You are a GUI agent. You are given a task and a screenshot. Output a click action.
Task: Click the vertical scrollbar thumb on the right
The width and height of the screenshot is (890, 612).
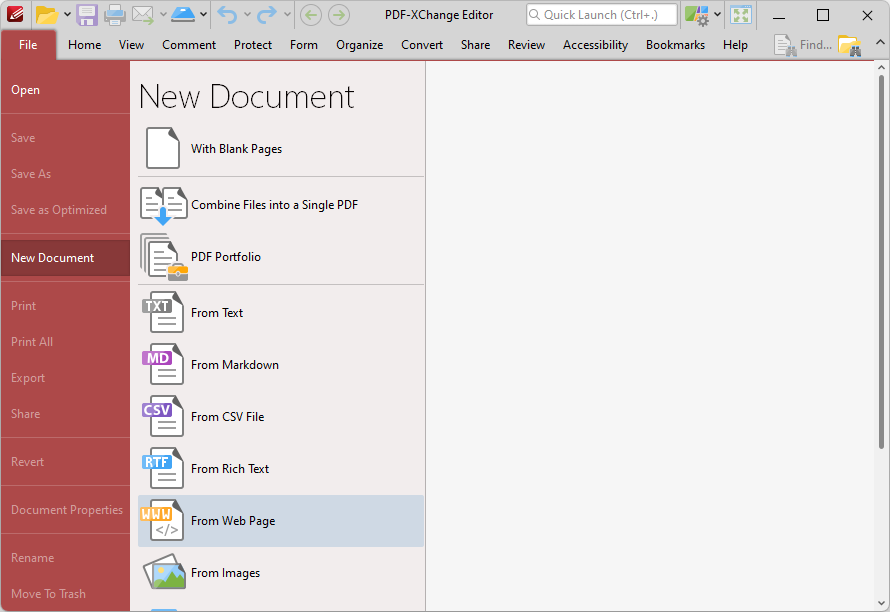pyautogui.click(x=881, y=261)
